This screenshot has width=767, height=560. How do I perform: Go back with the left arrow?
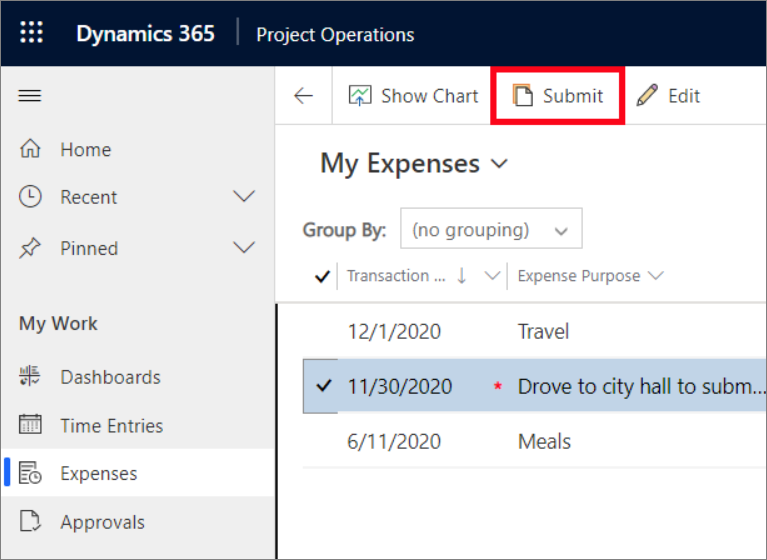pyautogui.click(x=303, y=95)
